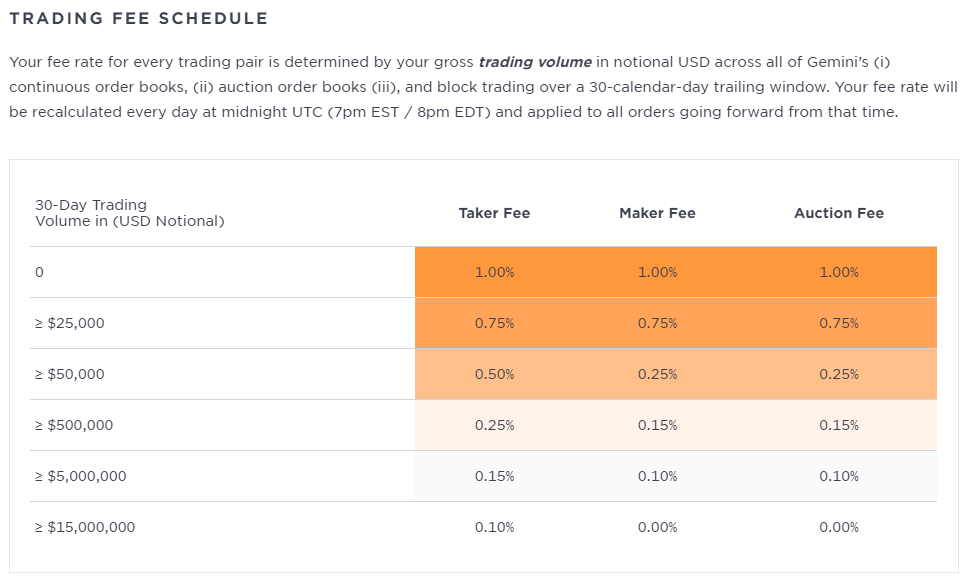Click the 0.15% Maker Fee cell
The image size is (969, 582).
657,425
